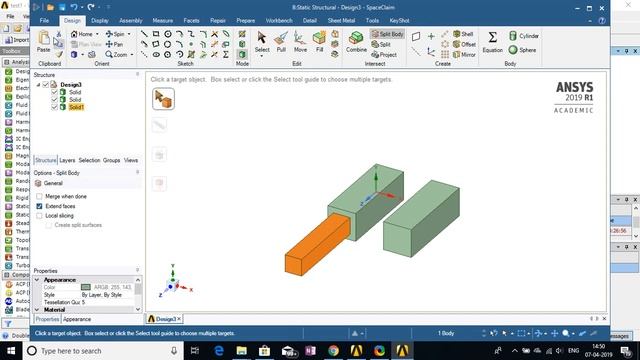Select the Line sketch tool

point(144,34)
